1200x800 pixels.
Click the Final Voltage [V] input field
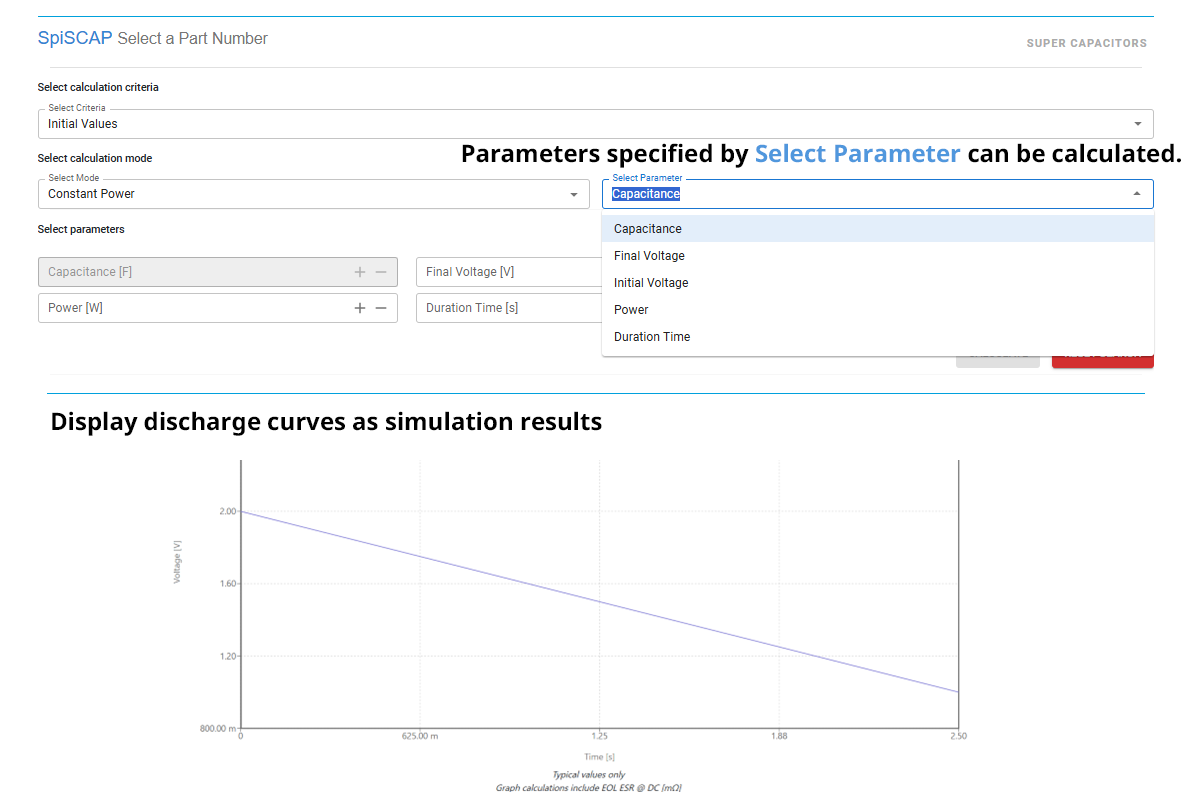(x=509, y=272)
